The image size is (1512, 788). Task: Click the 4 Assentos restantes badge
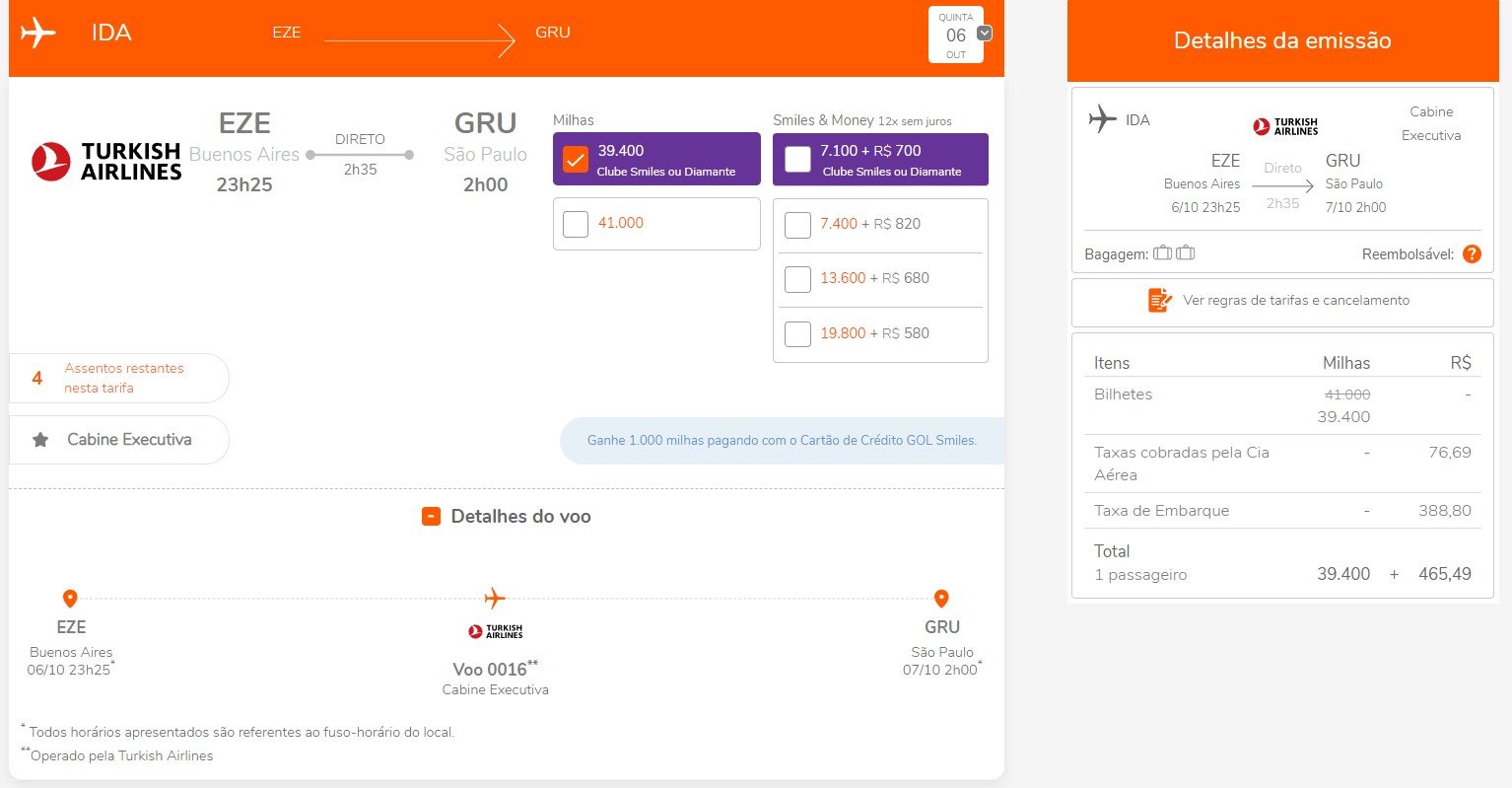click(x=118, y=378)
